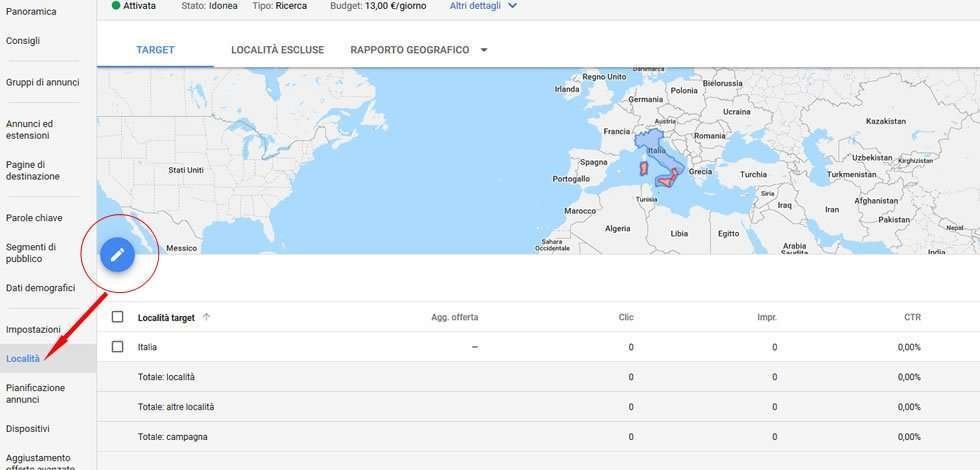Go to Panoramica in the sidebar

(x=31, y=12)
